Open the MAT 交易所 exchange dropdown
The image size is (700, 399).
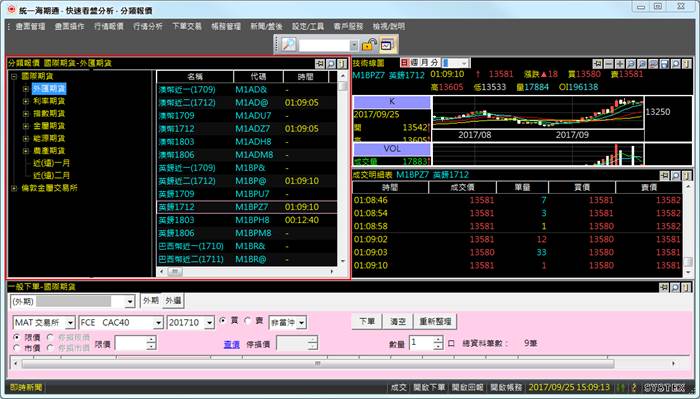tap(71, 323)
